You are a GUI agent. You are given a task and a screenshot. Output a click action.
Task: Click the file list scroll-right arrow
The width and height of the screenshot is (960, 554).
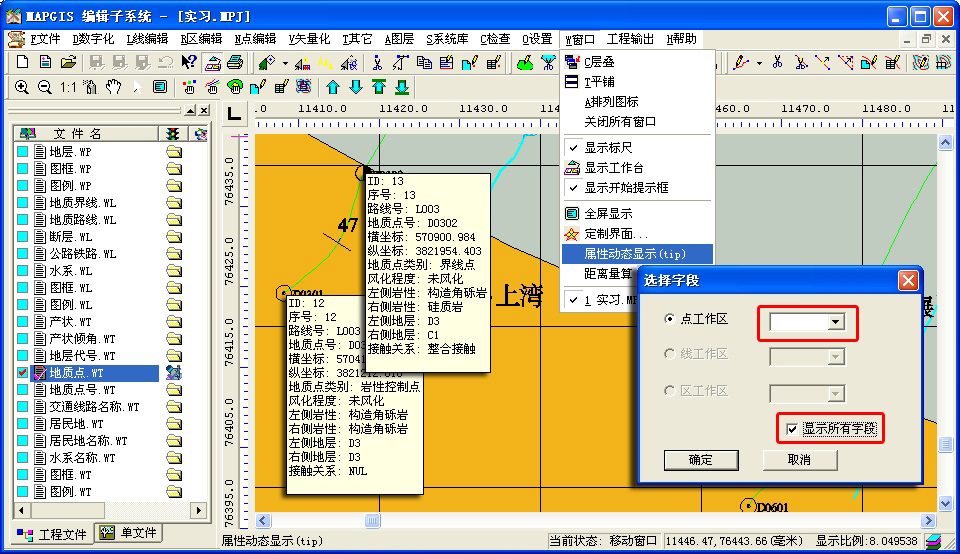pyautogui.click(x=198, y=509)
